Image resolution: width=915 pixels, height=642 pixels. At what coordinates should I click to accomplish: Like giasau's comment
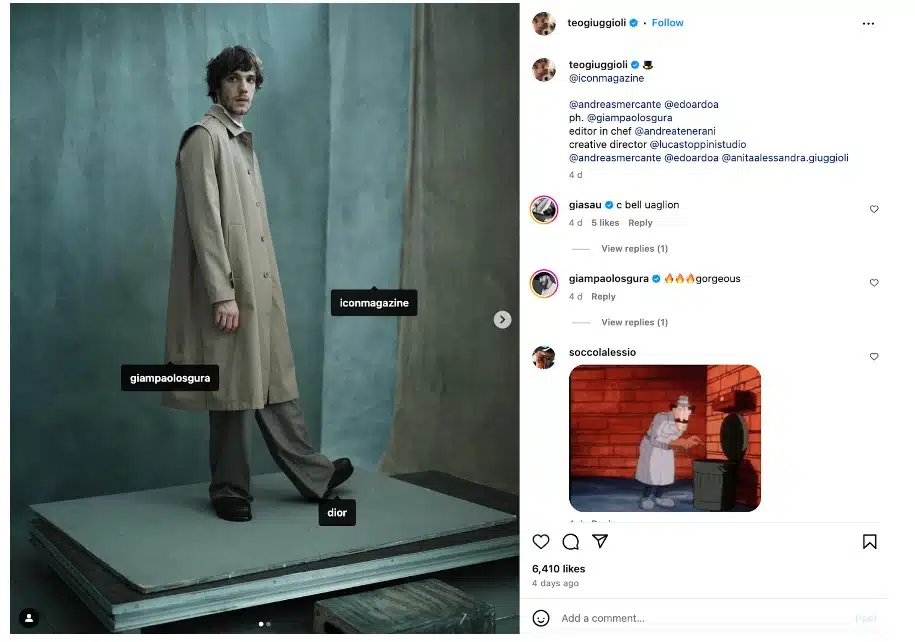point(874,209)
